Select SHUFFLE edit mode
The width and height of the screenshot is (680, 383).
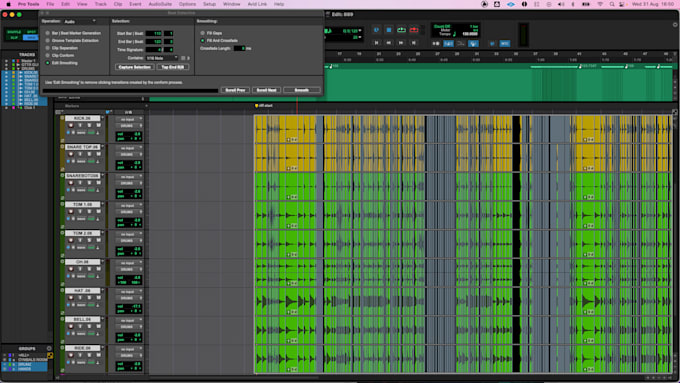pyautogui.click(x=14, y=32)
